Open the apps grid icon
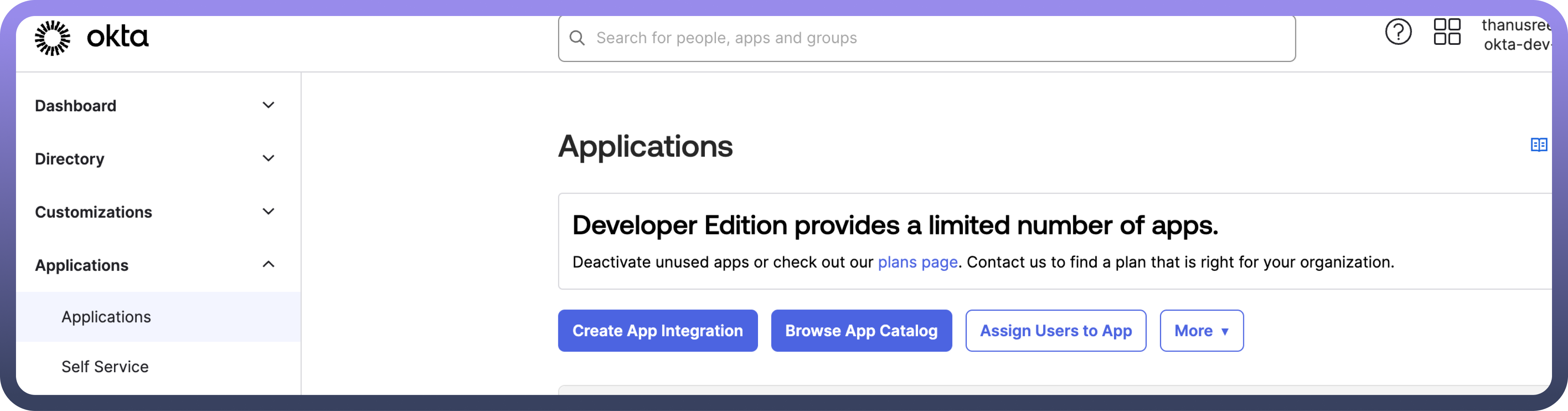The width and height of the screenshot is (1568, 411). point(1446,32)
